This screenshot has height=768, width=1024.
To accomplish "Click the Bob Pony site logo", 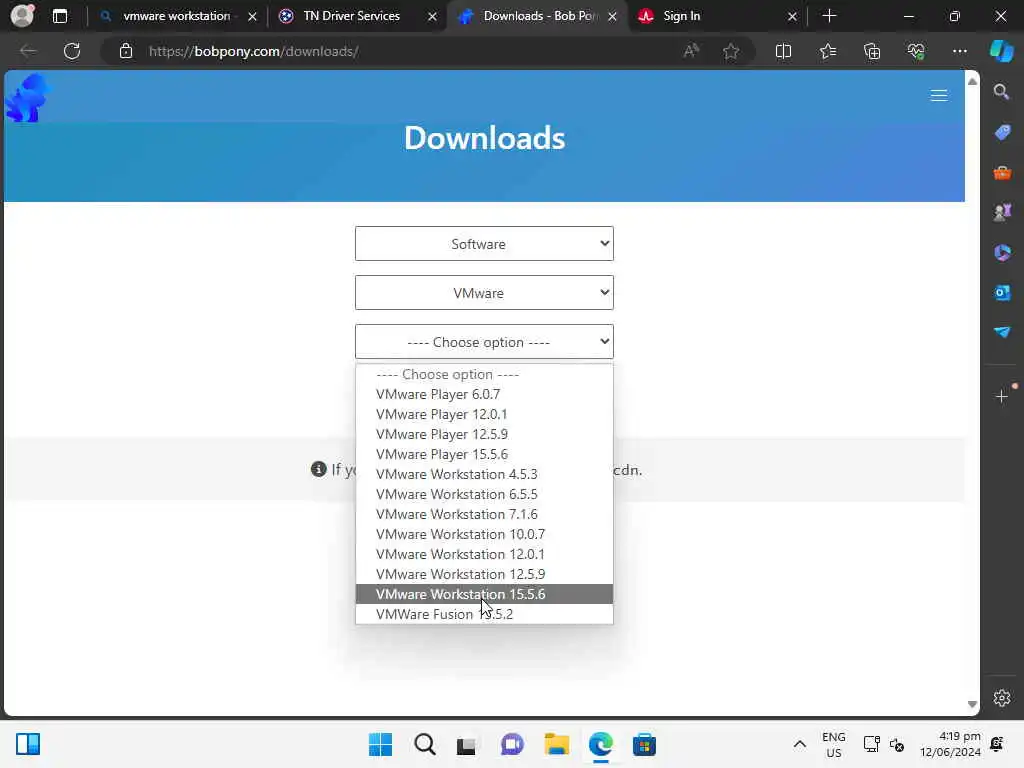I will tap(27, 98).
